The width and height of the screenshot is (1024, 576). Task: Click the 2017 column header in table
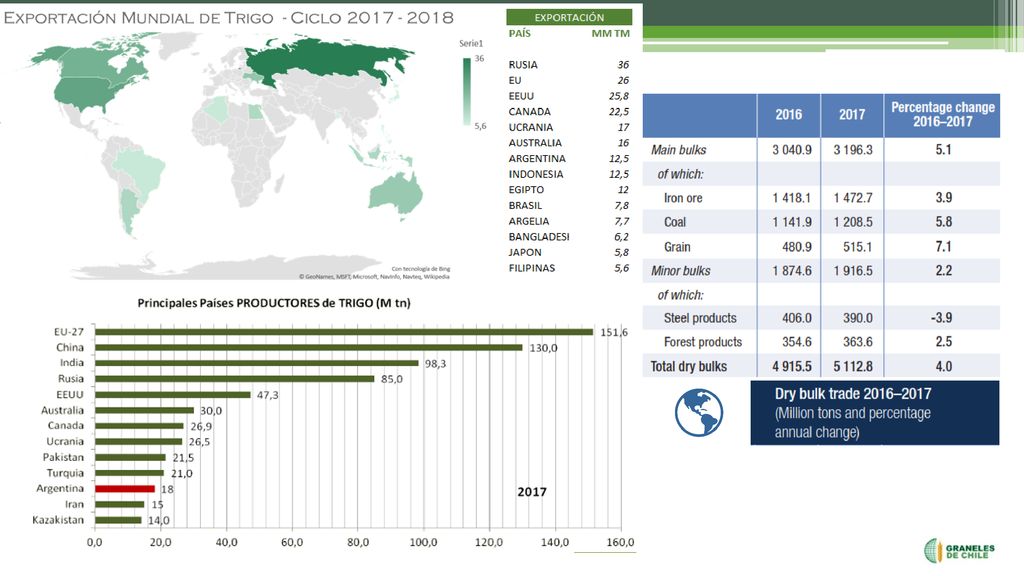point(852,115)
